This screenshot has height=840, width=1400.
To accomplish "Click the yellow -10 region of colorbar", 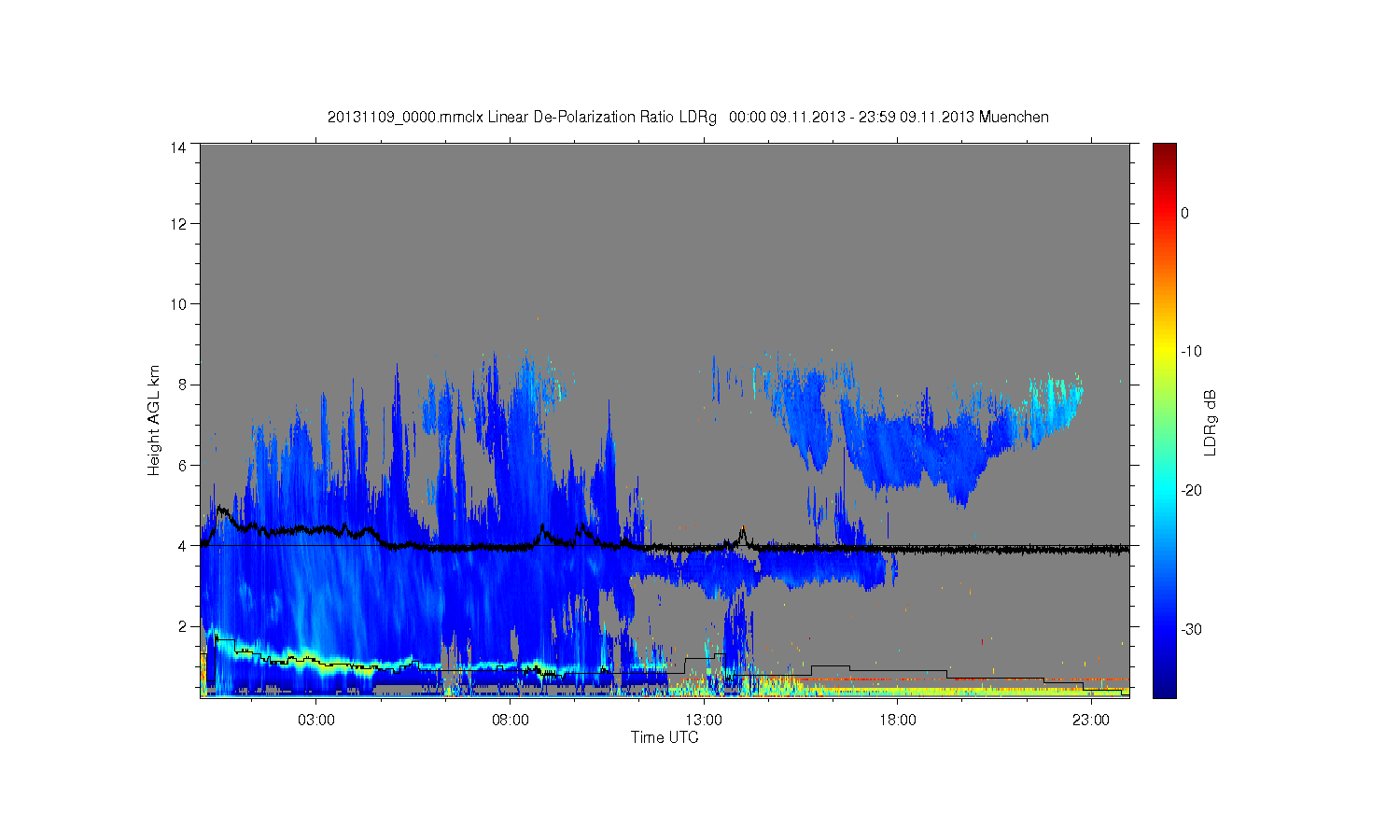I will coord(1164,351).
